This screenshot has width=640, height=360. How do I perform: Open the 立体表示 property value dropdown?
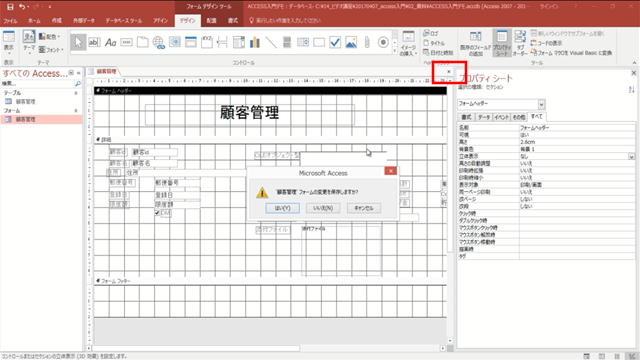point(631,156)
